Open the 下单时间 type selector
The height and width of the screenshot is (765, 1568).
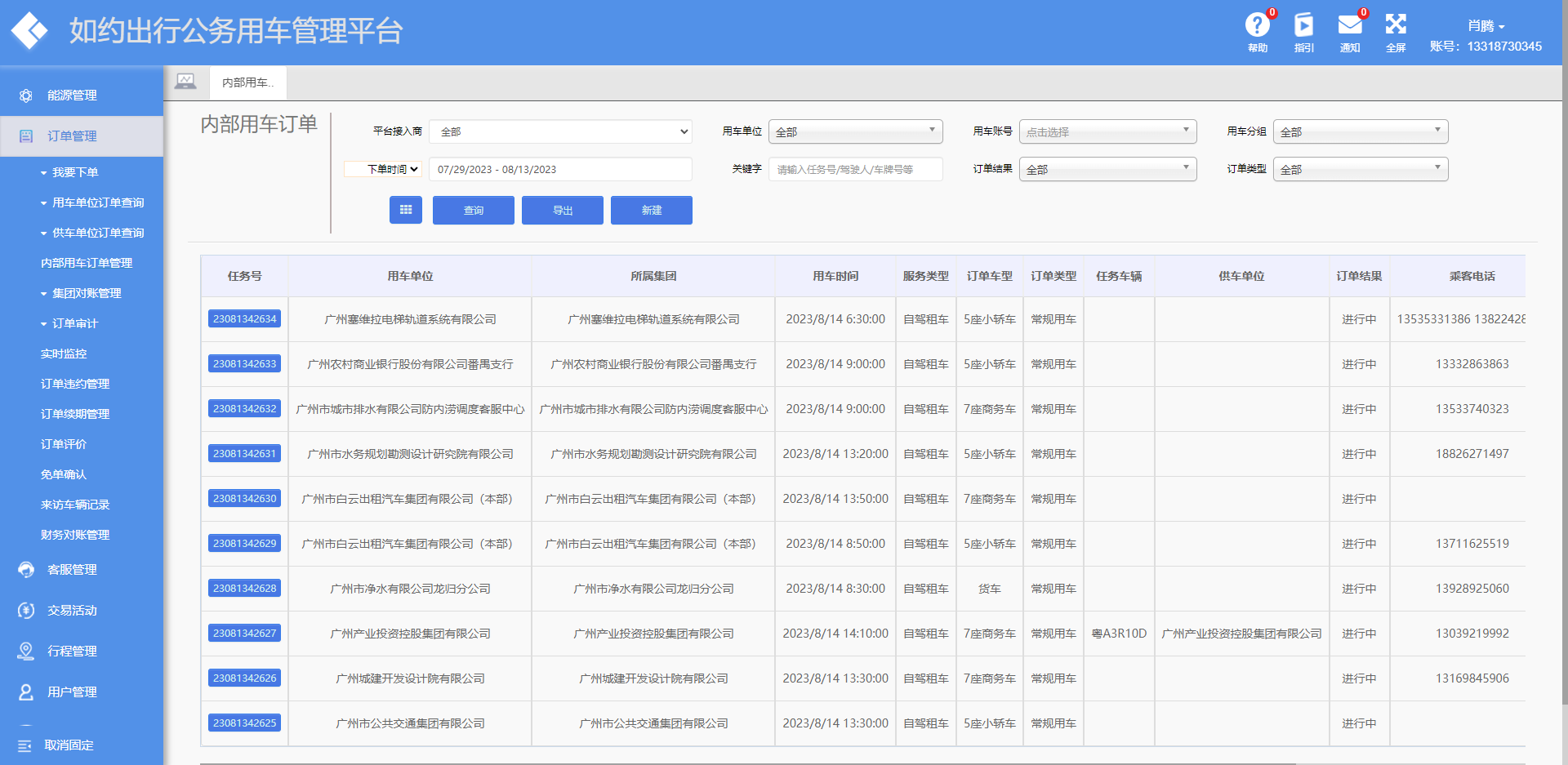point(383,169)
